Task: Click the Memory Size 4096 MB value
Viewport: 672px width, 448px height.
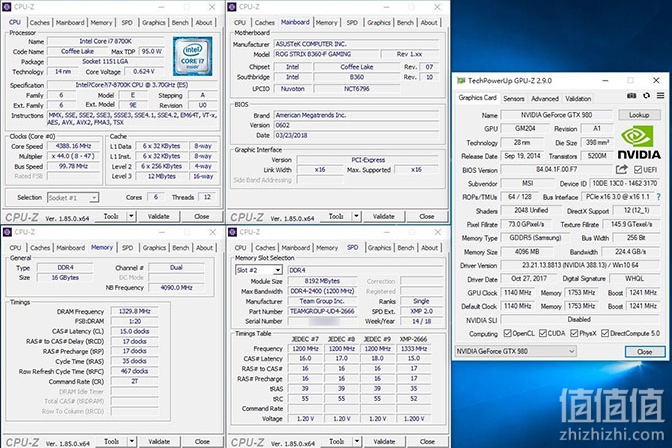Action: (x=527, y=252)
